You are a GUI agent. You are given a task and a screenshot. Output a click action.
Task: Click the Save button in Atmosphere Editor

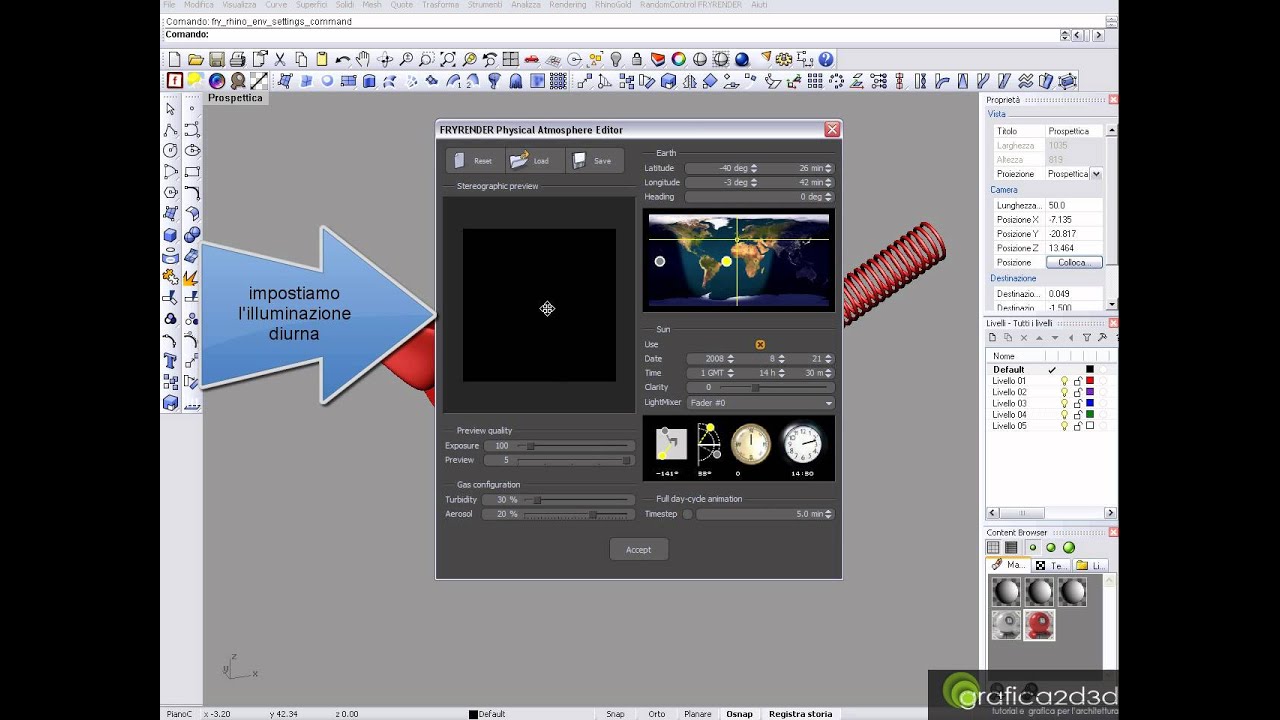pos(595,160)
